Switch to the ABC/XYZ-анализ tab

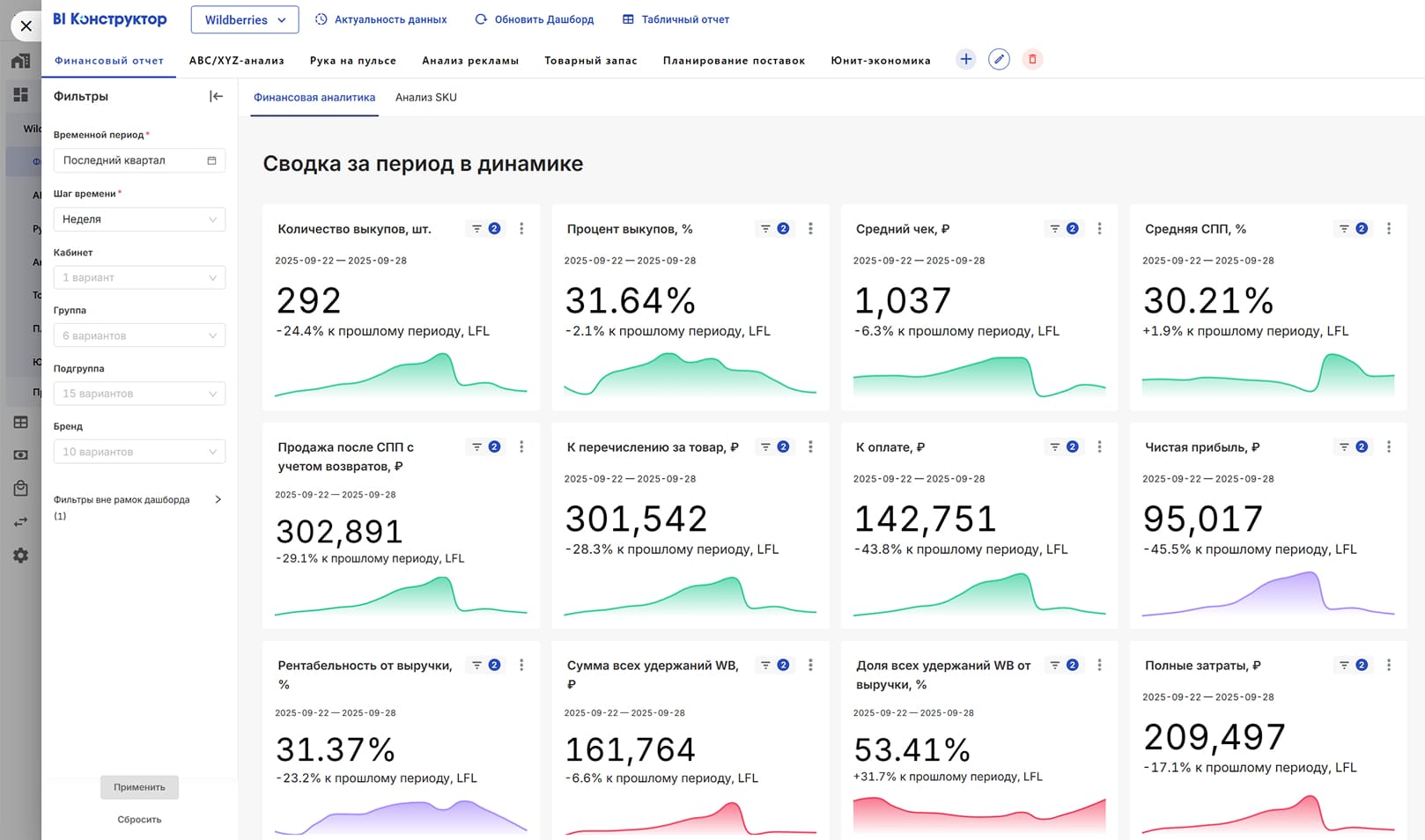click(236, 61)
